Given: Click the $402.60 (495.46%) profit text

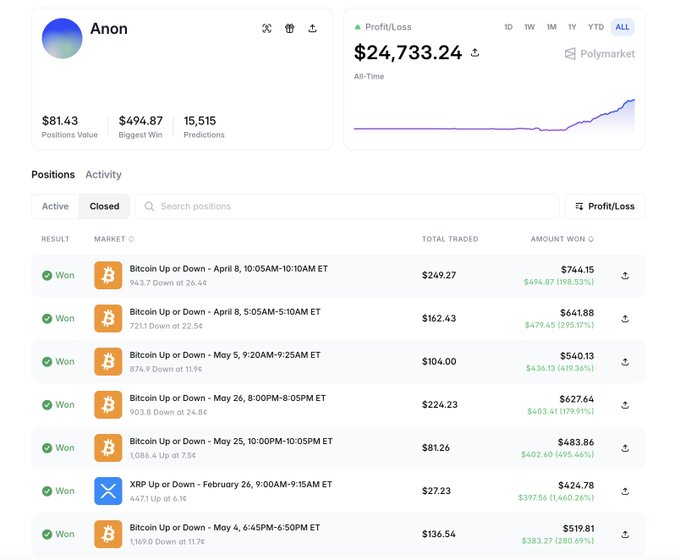Looking at the screenshot, I should click(557, 455).
